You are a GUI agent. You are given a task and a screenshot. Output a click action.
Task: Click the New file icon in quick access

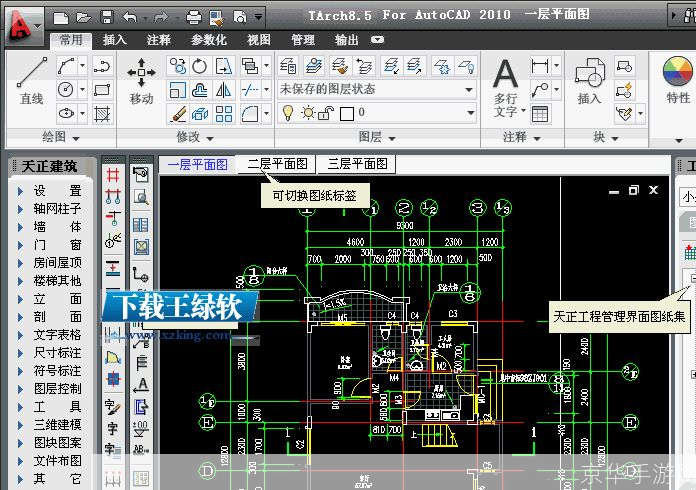point(61,18)
